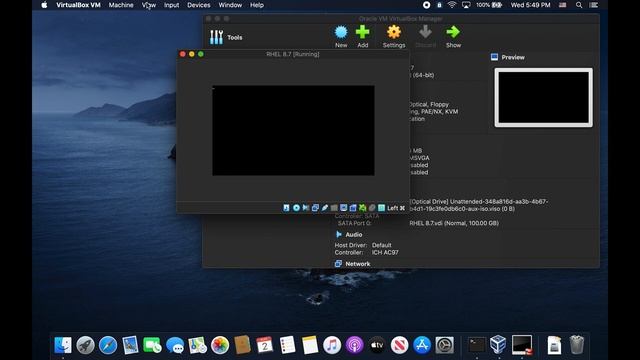The height and width of the screenshot is (360, 640).
Task: Open the Messages Dock icon
Action: point(175,345)
